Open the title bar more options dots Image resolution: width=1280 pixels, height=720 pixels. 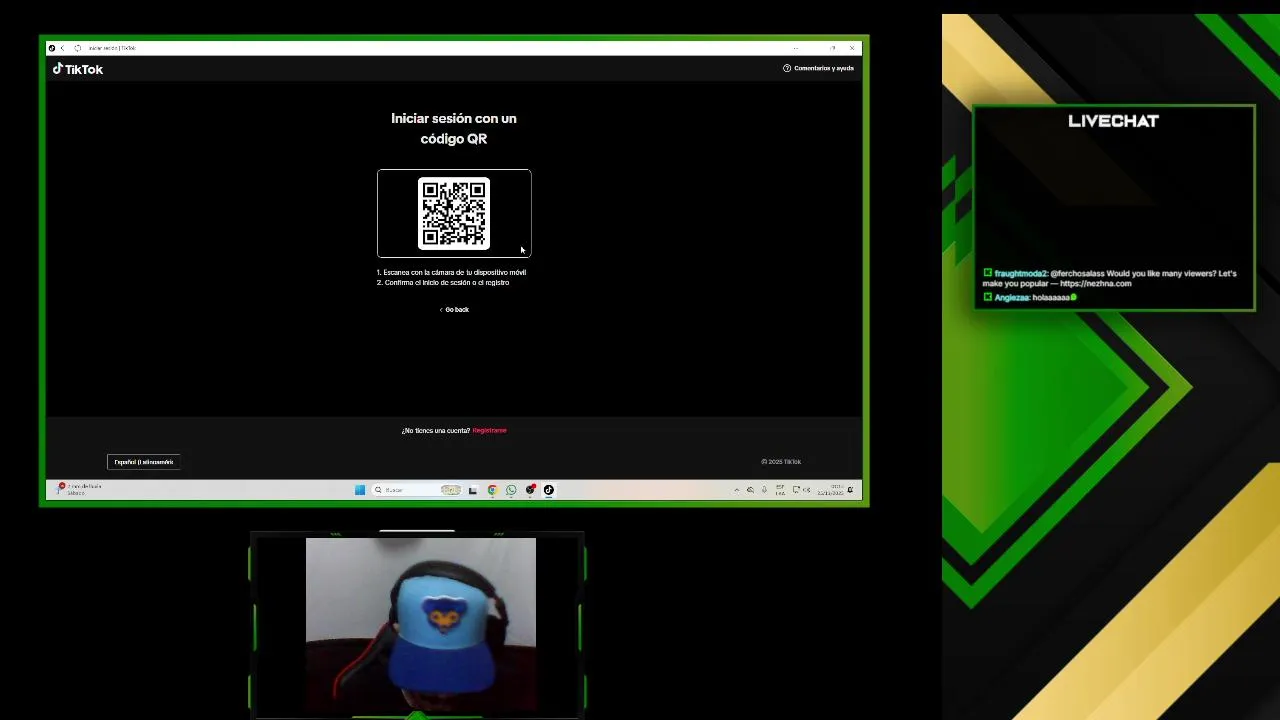coord(796,48)
